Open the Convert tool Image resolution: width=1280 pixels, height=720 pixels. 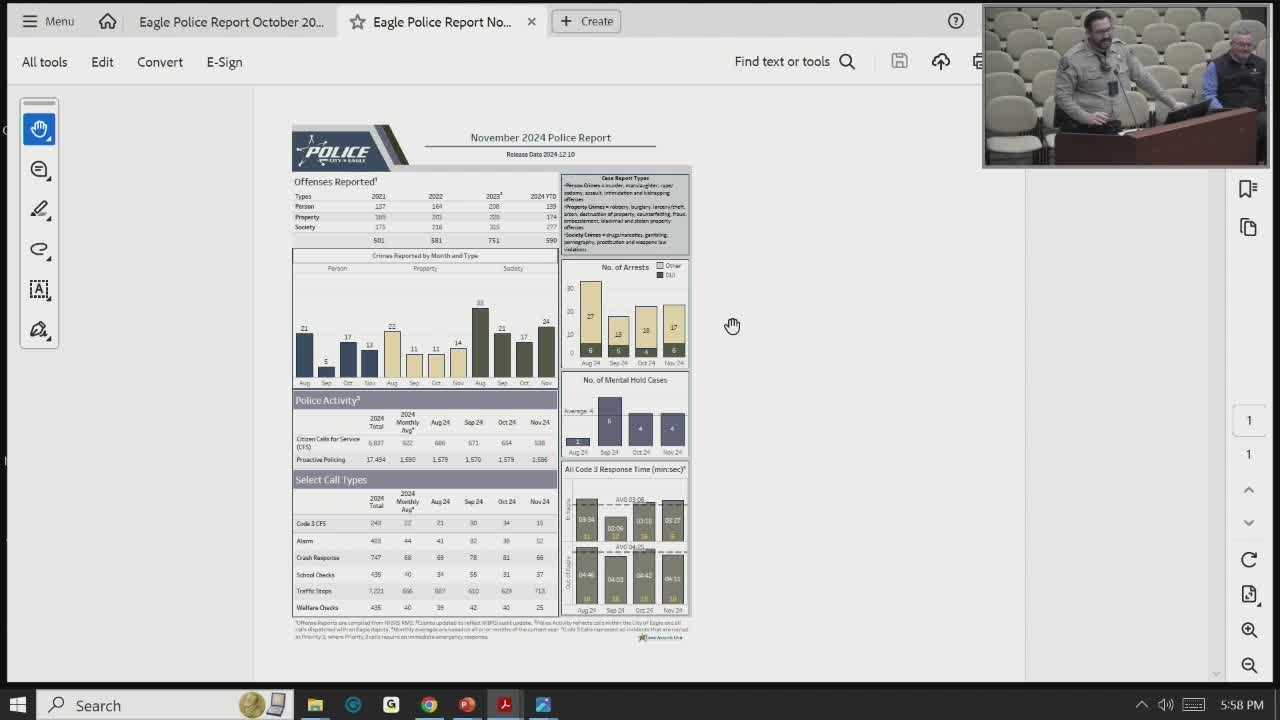pos(160,62)
